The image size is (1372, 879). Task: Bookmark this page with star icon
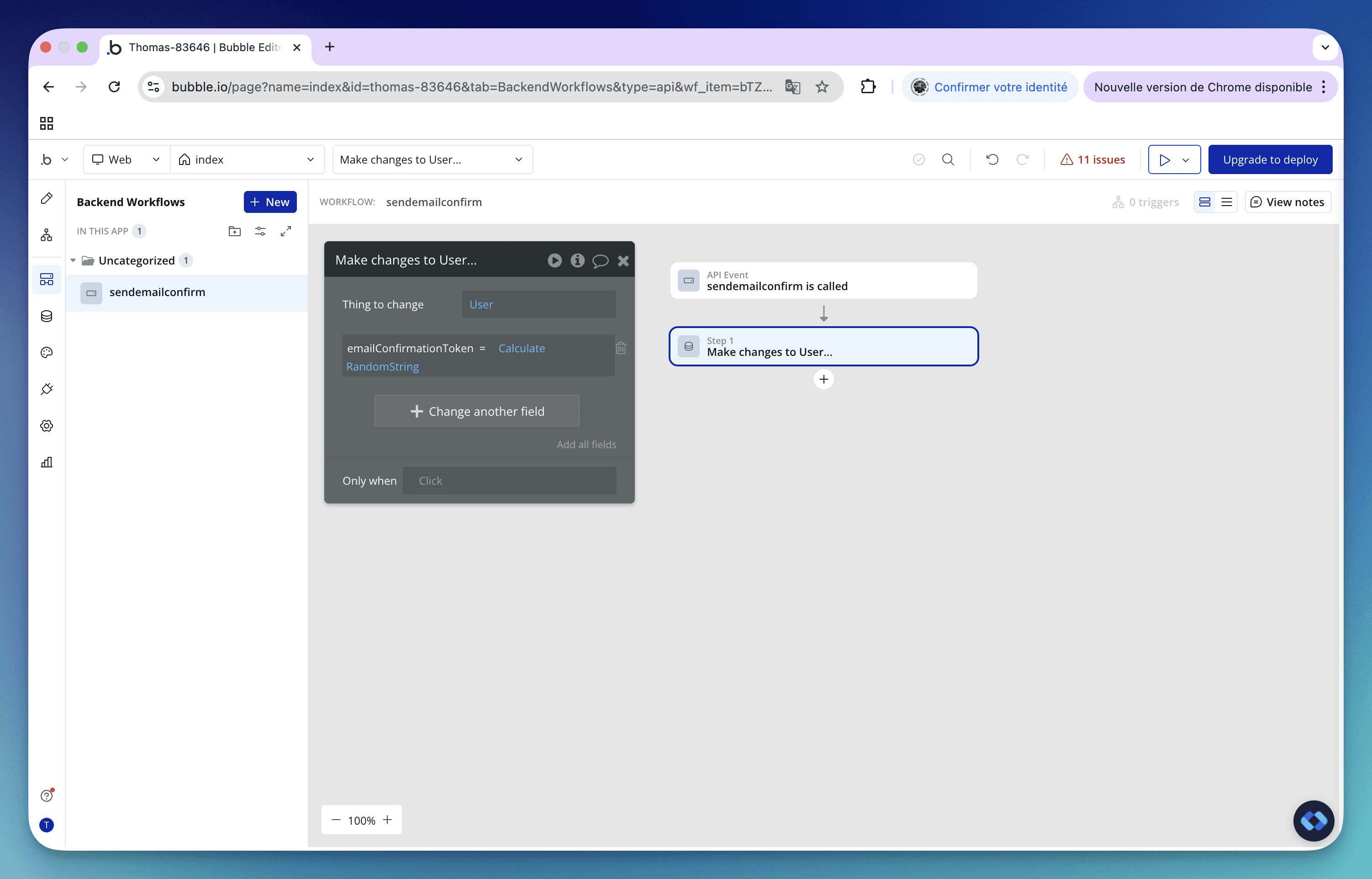pyautogui.click(x=822, y=87)
